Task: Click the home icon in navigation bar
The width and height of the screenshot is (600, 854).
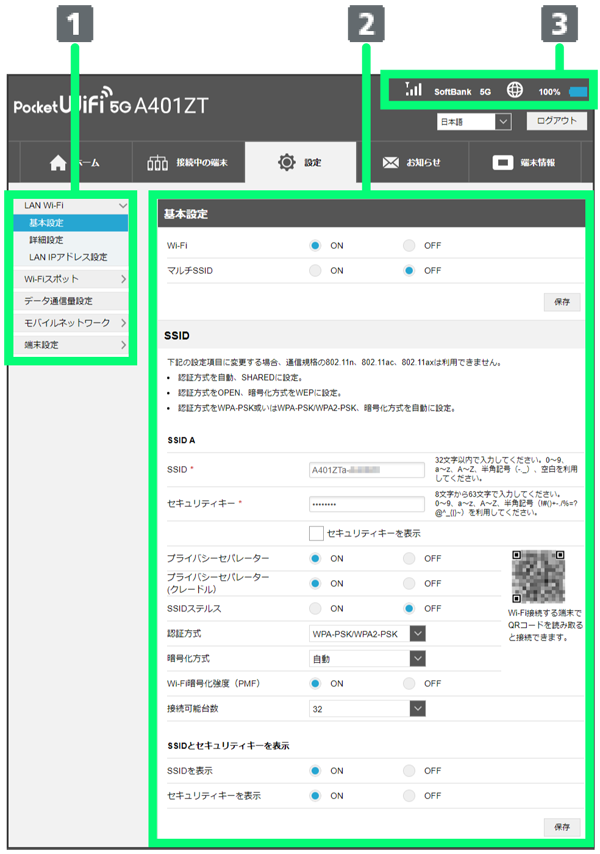Action: pos(58,162)
